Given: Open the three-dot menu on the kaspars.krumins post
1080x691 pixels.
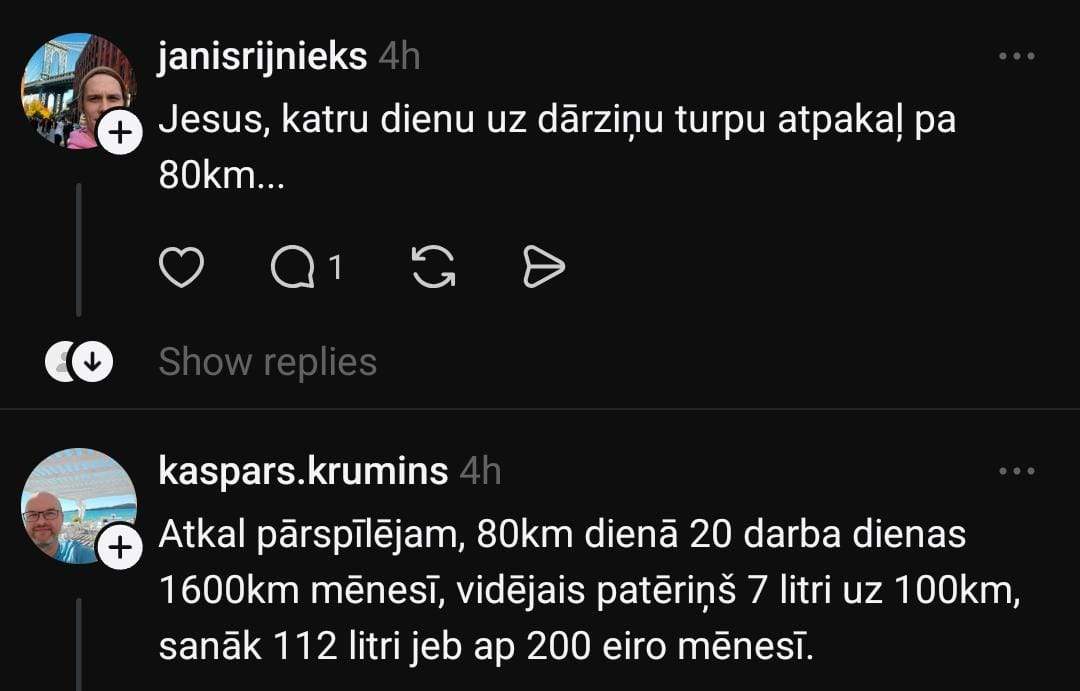Looking at the screenshot, I should tap(1017, 470).
